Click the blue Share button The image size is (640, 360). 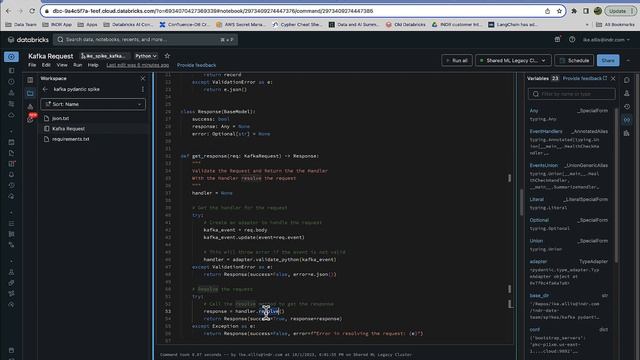pos(608,60)
